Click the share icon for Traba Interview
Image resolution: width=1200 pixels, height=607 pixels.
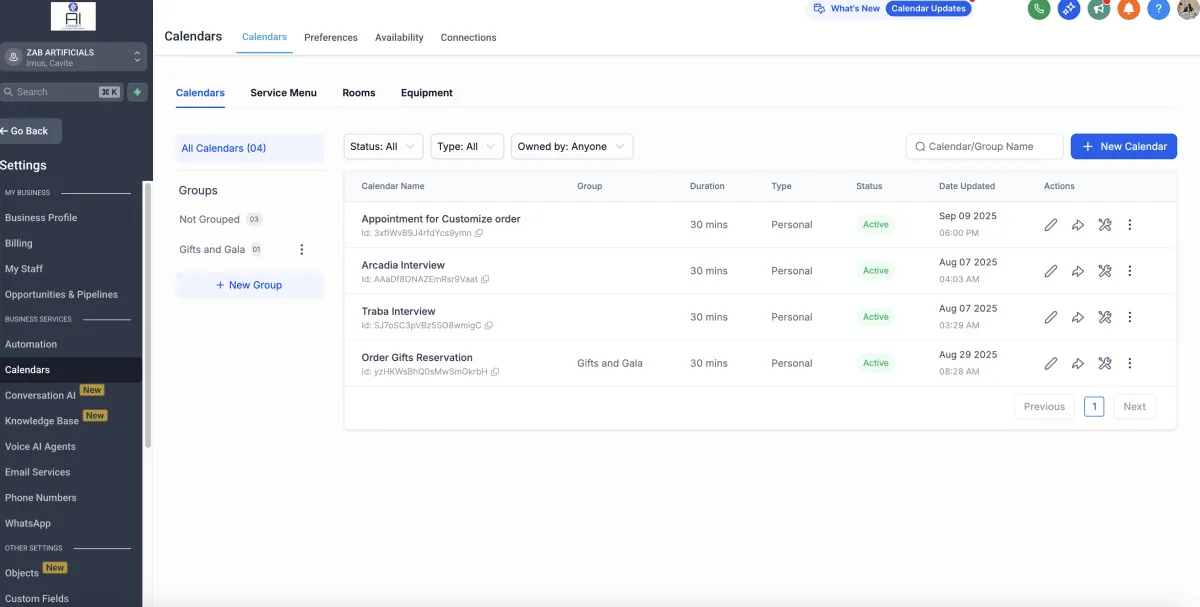pos(1077,317)
